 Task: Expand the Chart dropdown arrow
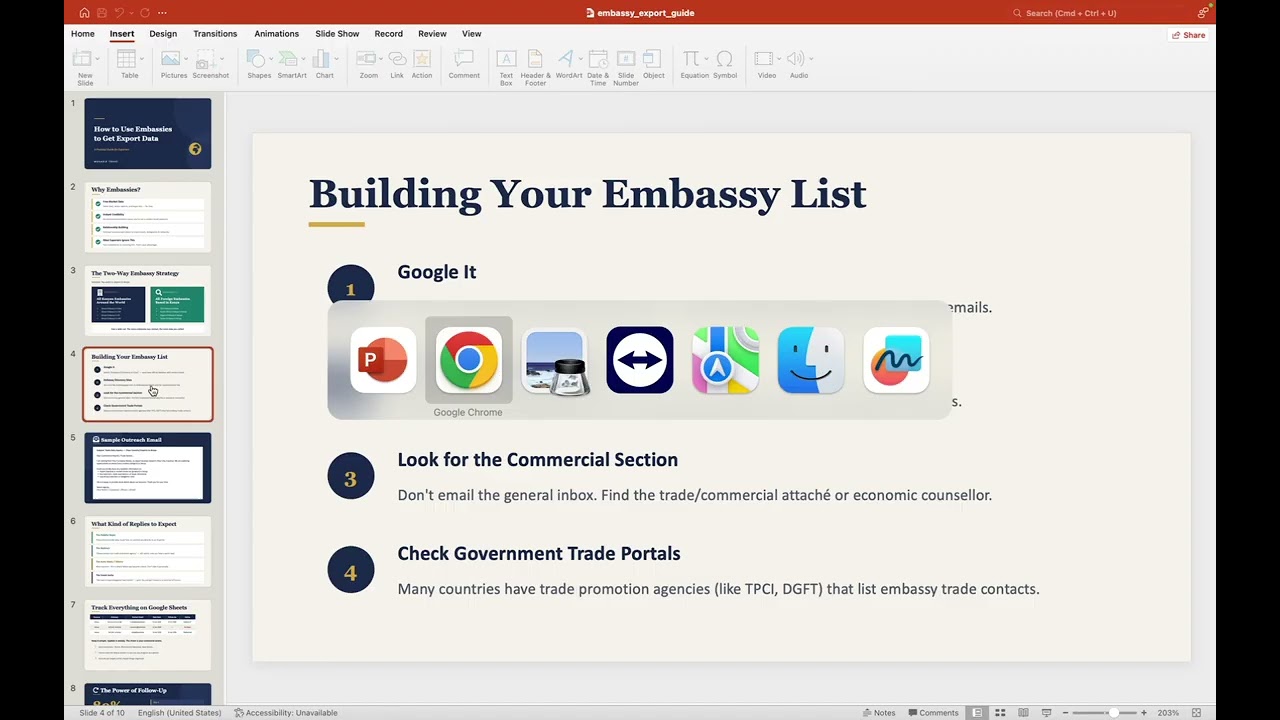pos(337,59)
